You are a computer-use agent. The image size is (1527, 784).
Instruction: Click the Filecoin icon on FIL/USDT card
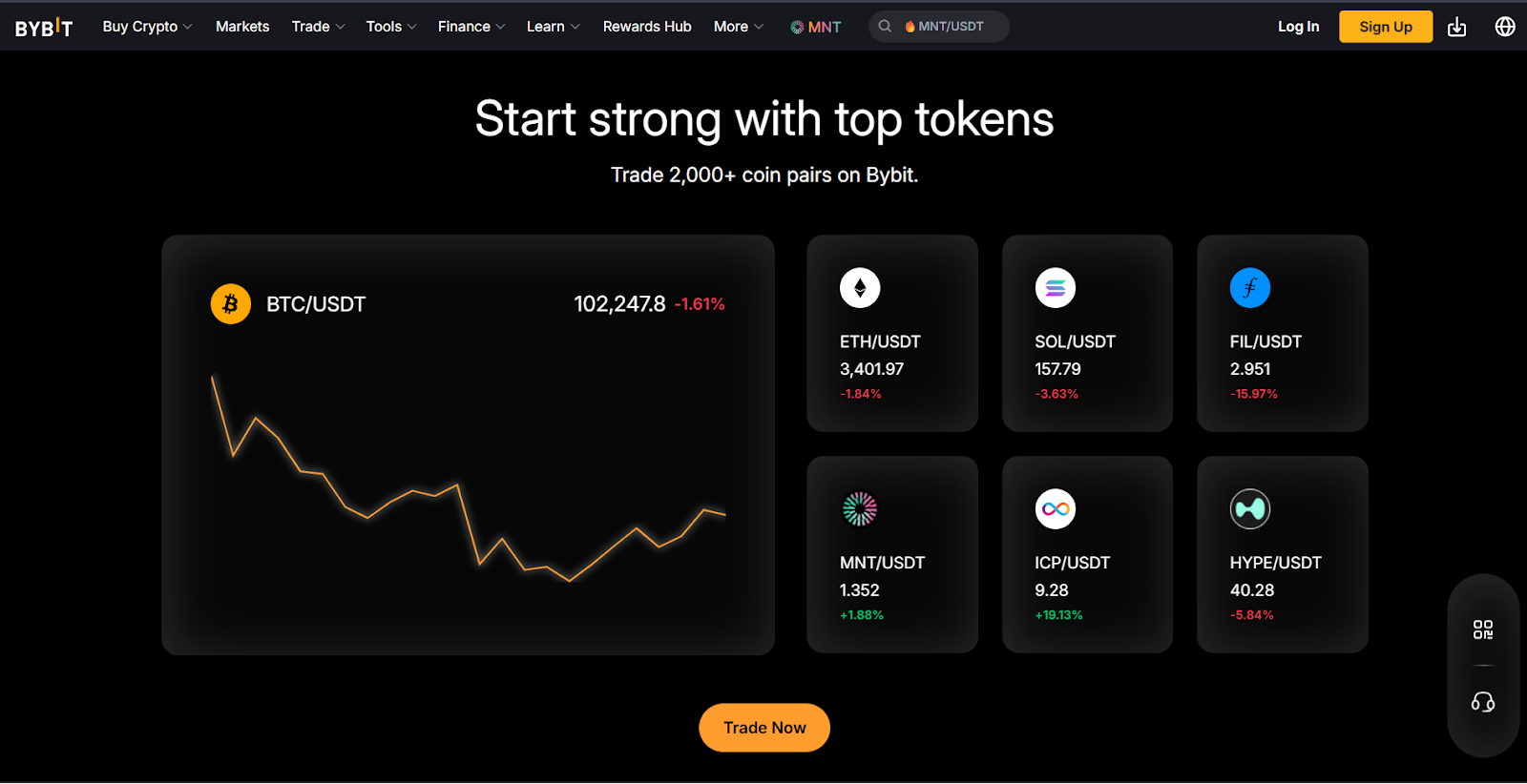coord(1250,287)
